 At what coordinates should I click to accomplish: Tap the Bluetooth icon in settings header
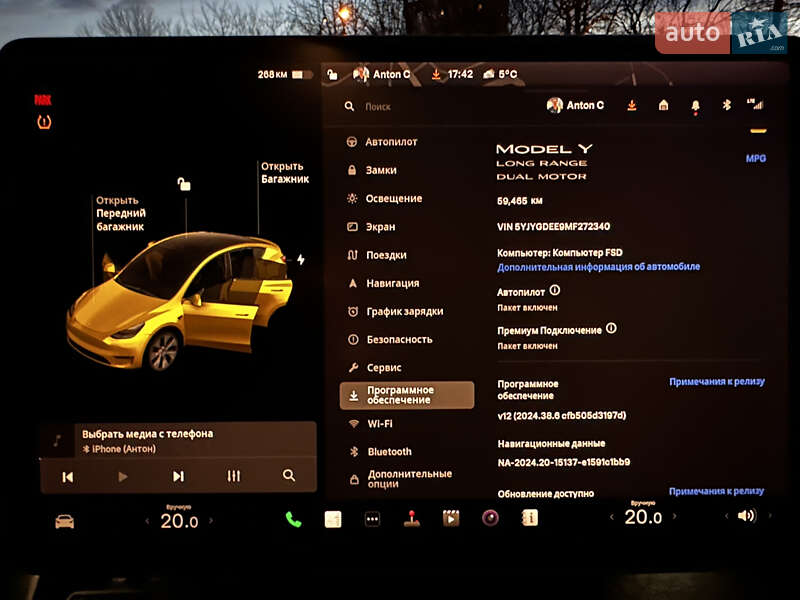(x=727, y=105)
